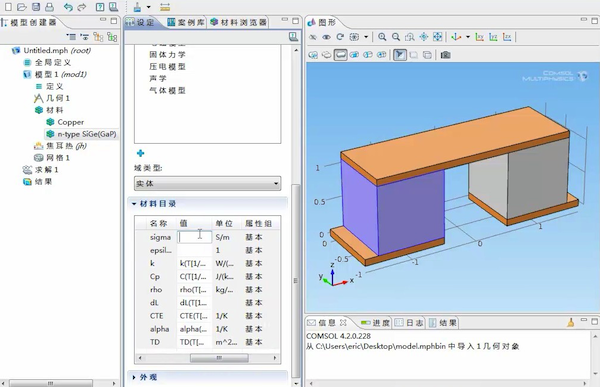
Task: Save the current model
Action: click(36, 7)
